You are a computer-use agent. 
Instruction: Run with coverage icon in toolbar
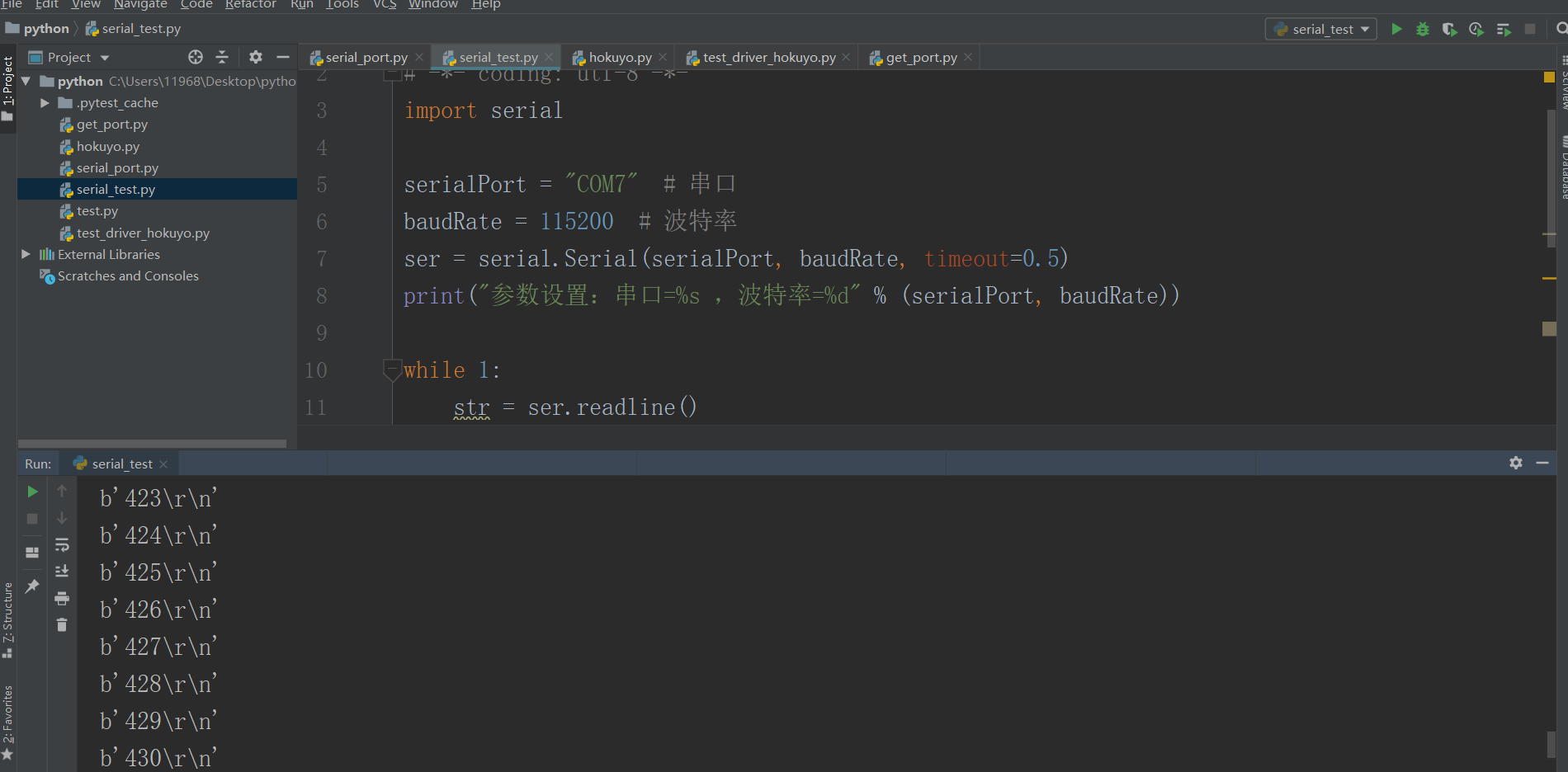(1449, 29)
